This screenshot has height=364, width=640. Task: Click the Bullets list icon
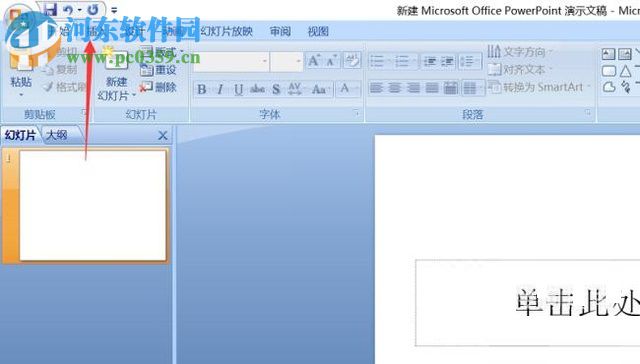(x=377, y=62)
